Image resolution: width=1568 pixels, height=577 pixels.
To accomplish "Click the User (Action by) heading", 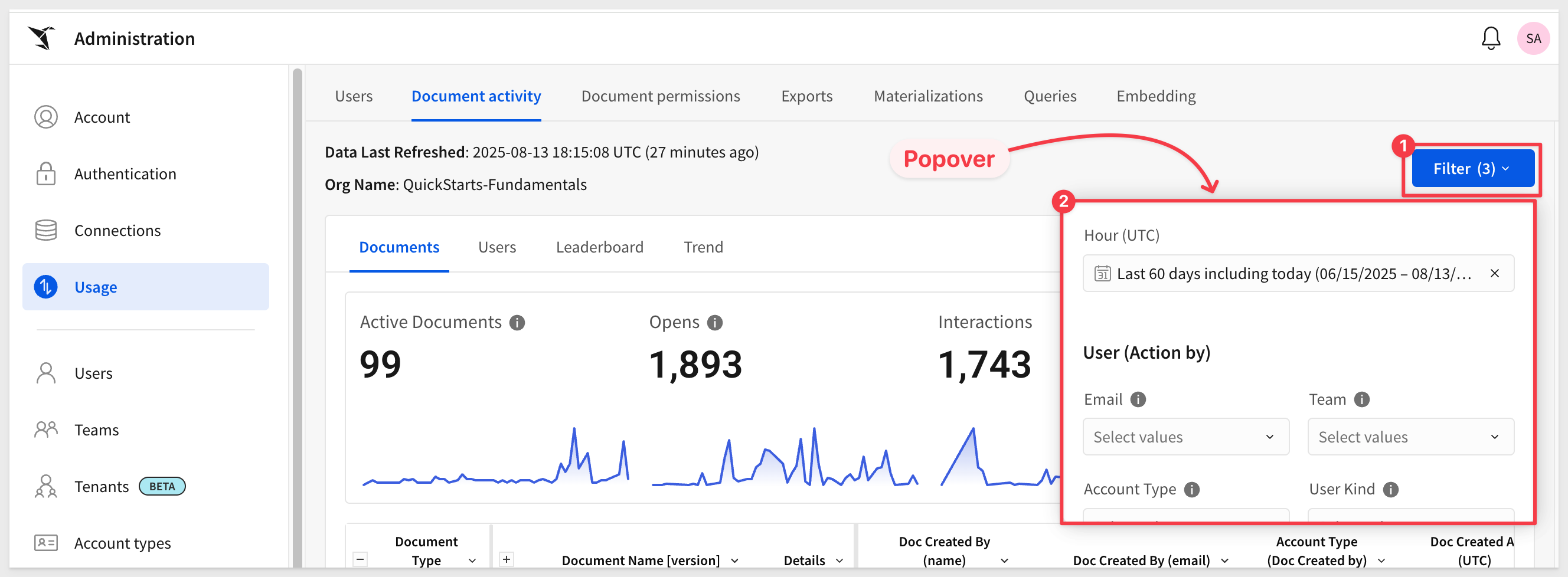I will tap(1147, 353).
